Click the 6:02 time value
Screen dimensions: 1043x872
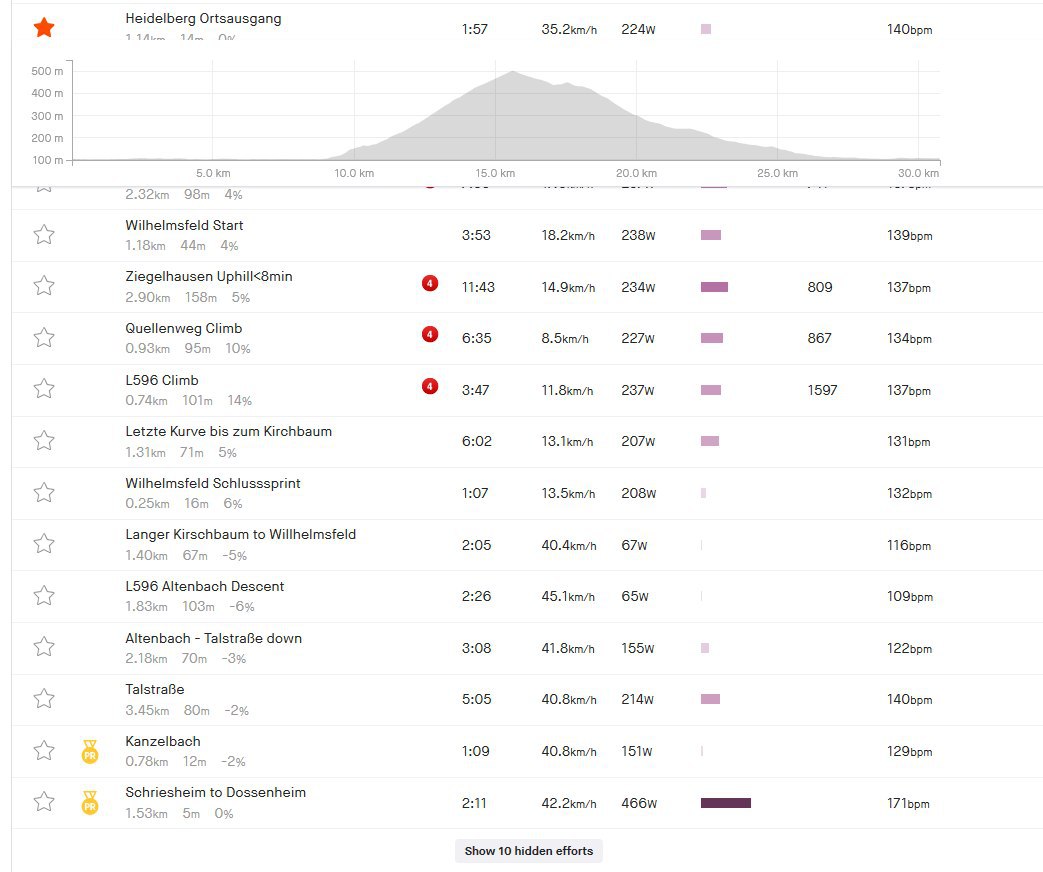point(476,441)
